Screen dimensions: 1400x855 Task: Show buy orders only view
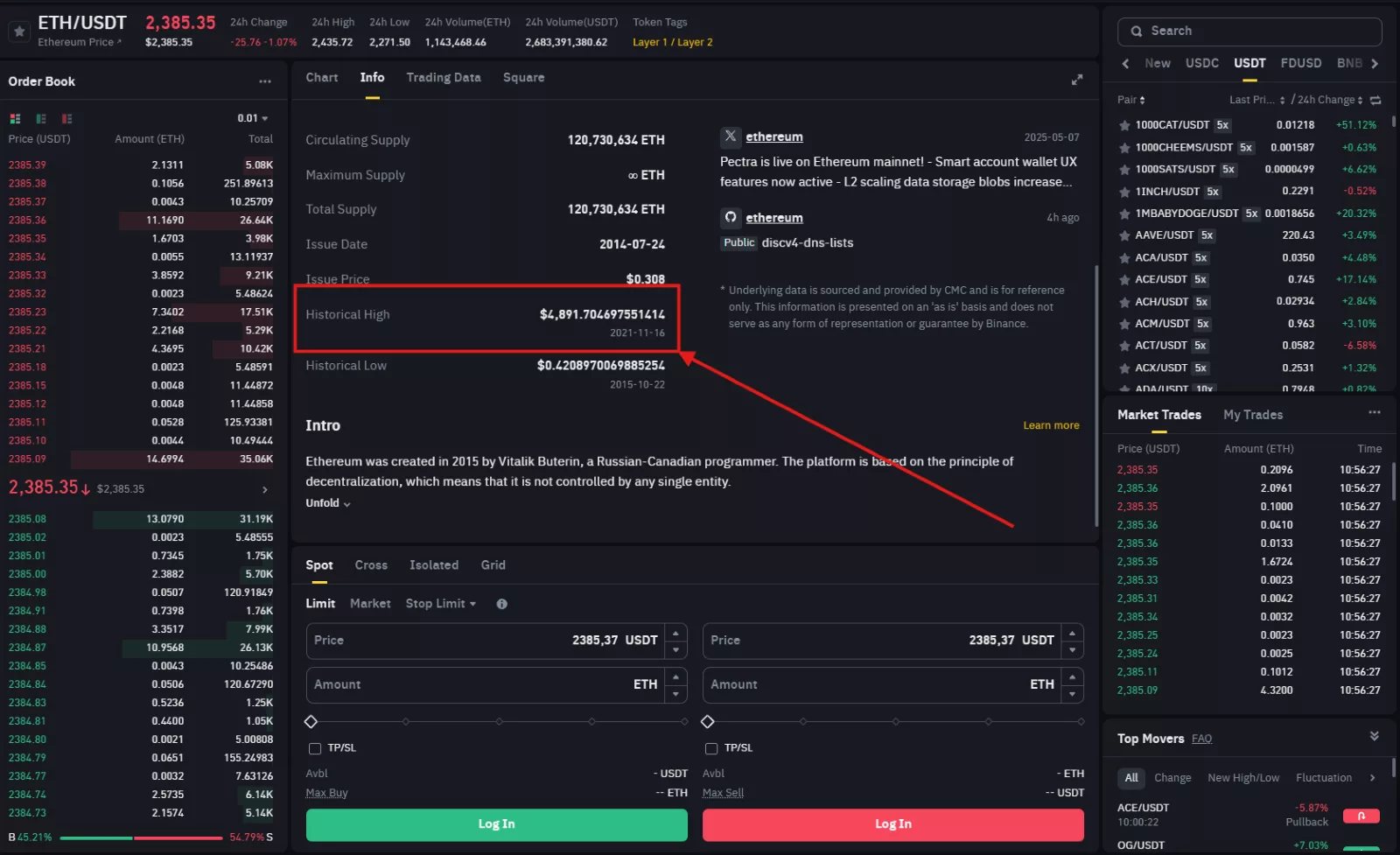point(41,118)
